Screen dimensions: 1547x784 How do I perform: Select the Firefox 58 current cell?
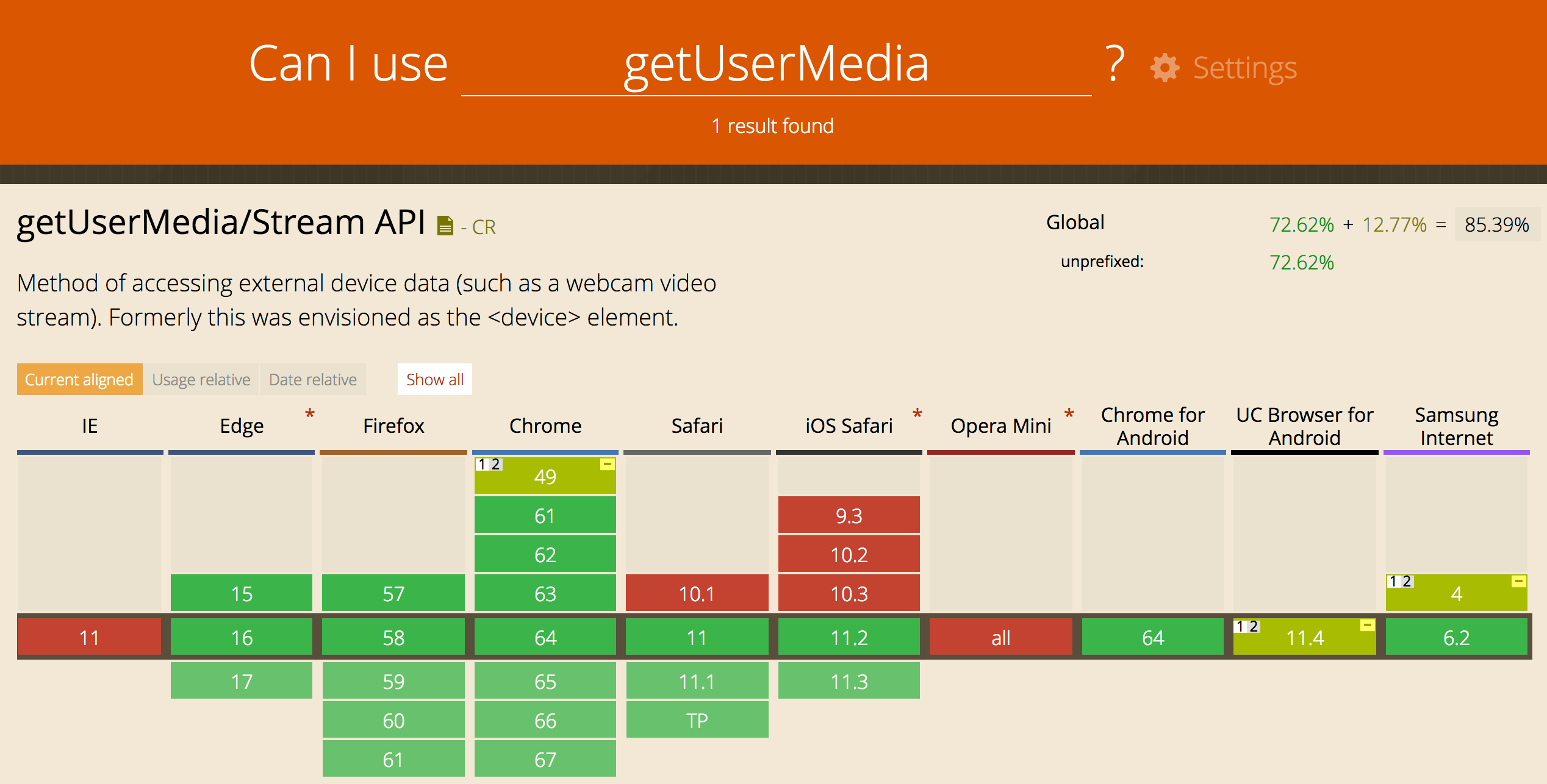point(393,637)
